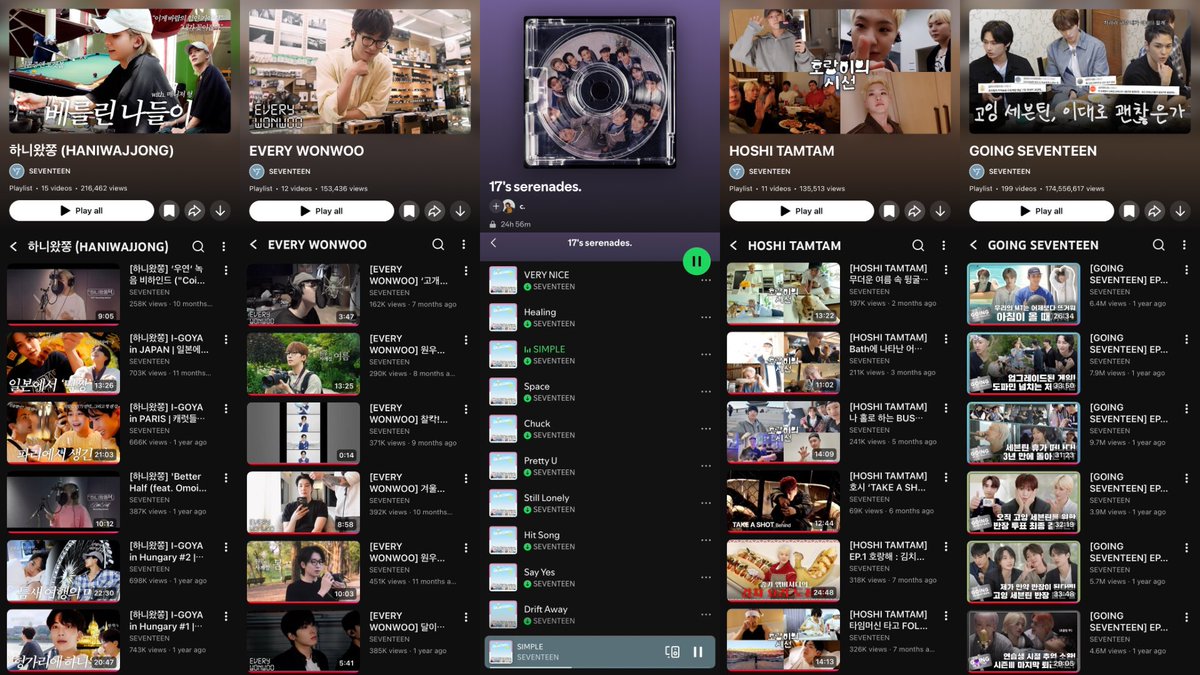Open options for the I-GOYA in PARIS video
Screen dimensions: 1200x675
click(226, 408)
